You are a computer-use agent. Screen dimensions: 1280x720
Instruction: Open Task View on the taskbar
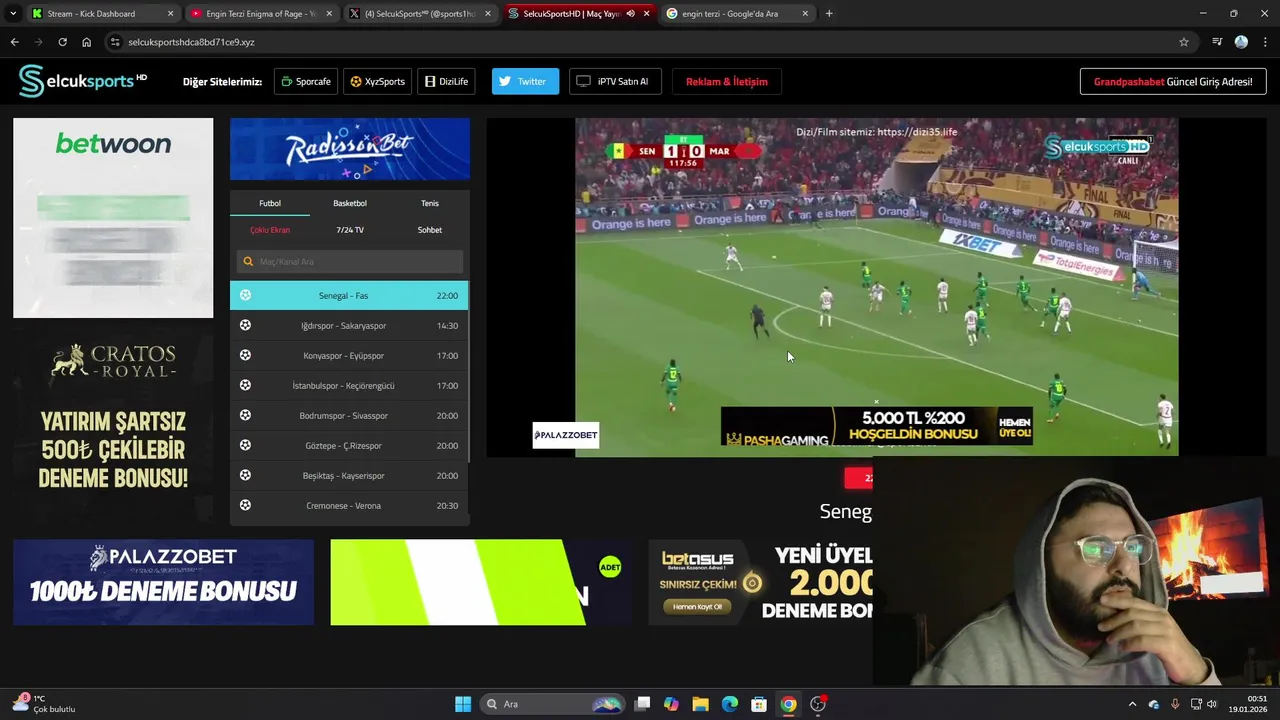[x=643, y=704]
